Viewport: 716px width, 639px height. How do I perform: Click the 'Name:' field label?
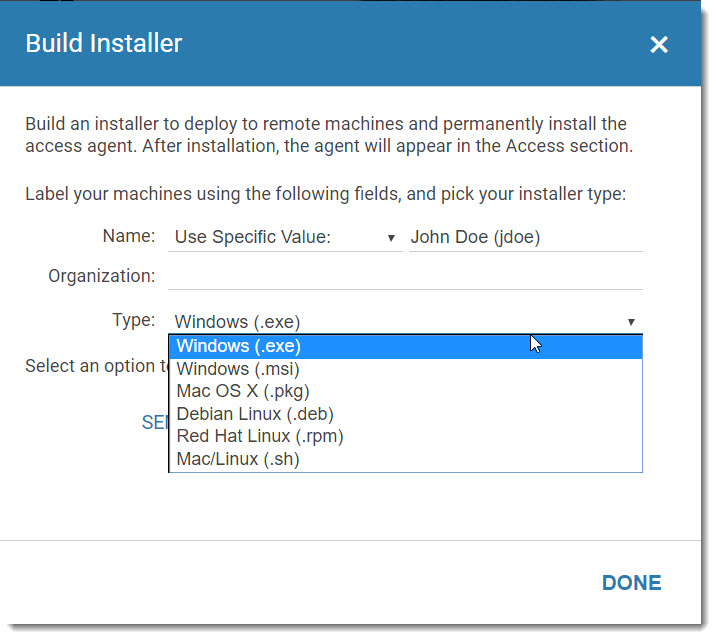pyautogui.click(x=129, y=237)
